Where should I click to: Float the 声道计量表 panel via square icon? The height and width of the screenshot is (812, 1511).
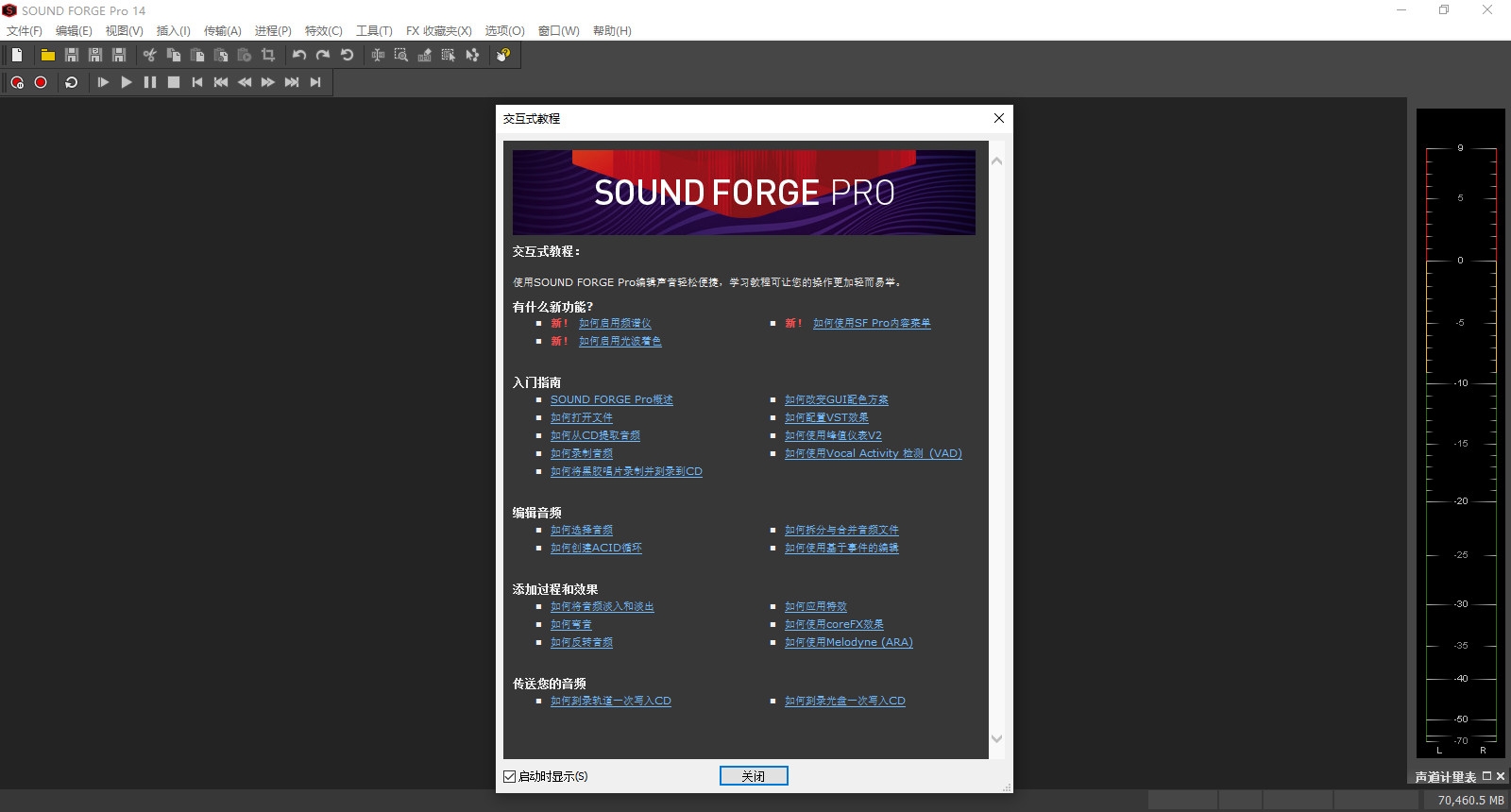[1486, 776]
